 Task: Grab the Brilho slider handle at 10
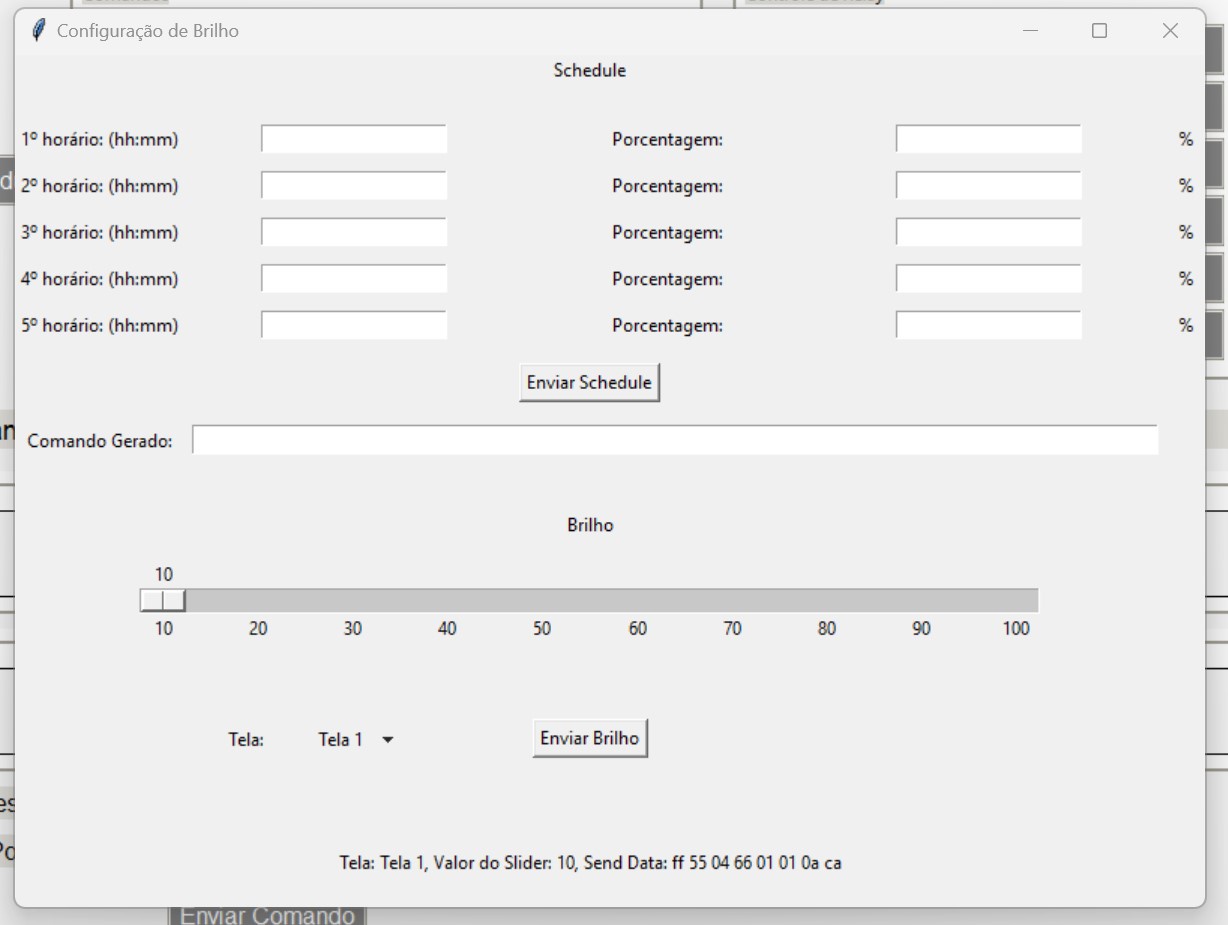pyautogui.click(x=163, y=600)
